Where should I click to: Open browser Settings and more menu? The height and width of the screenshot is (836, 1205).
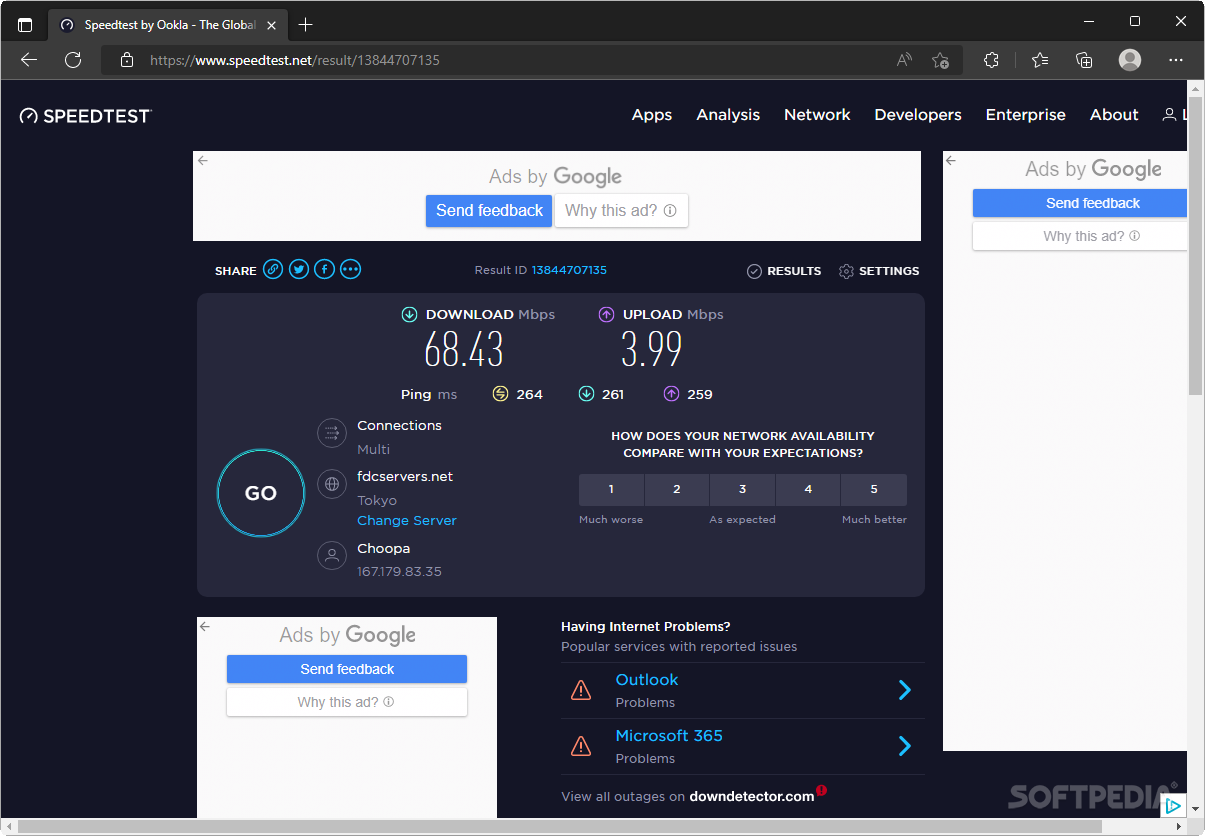point(1176,60)
